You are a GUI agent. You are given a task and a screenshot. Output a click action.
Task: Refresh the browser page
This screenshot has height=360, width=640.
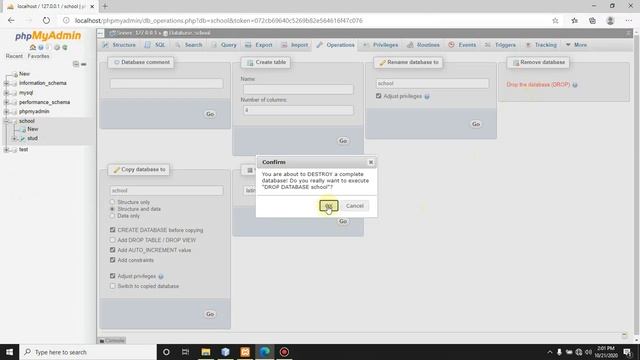click(46, 20)
